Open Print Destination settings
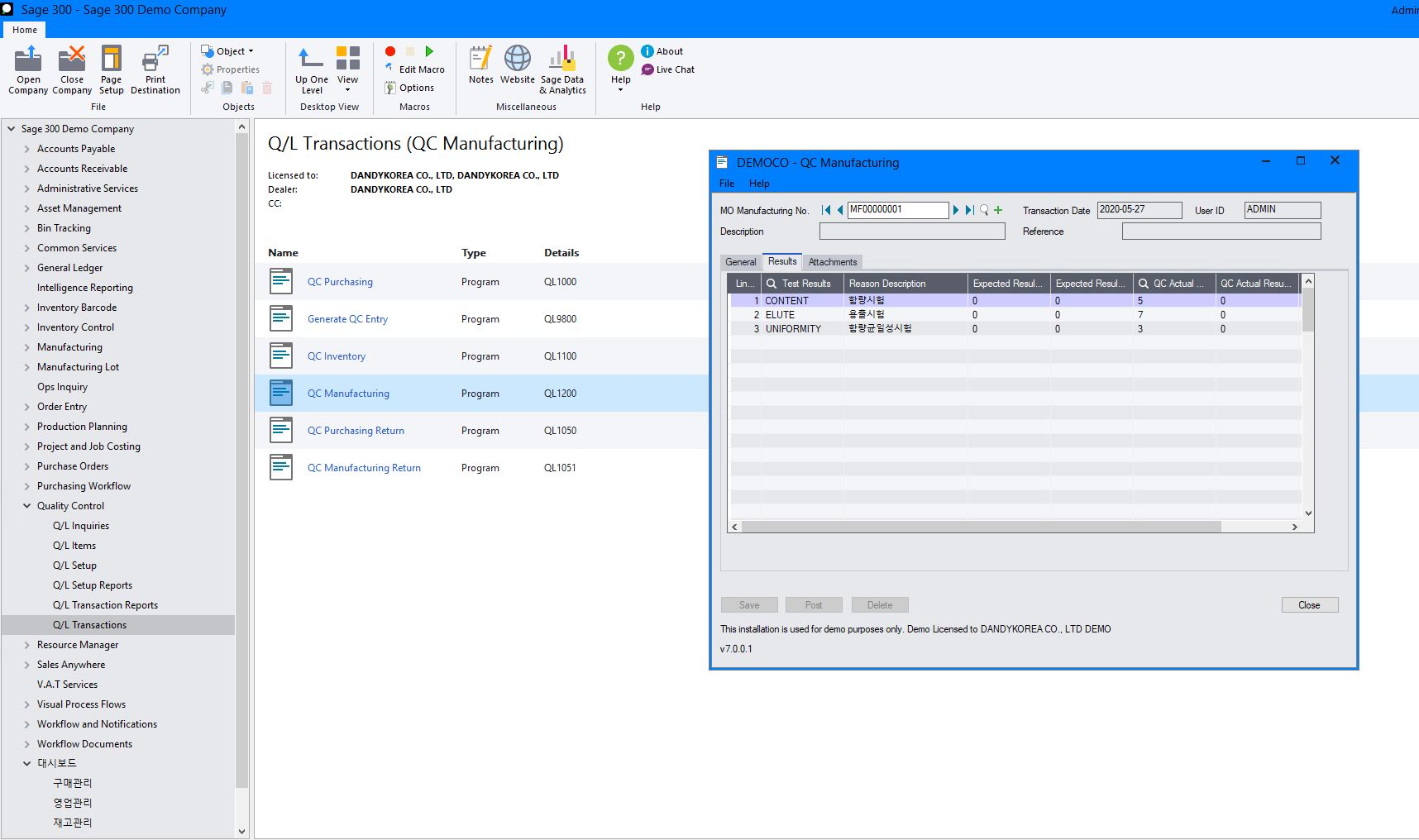Viewport: 1419px width, 840px height. click(155, 69)
